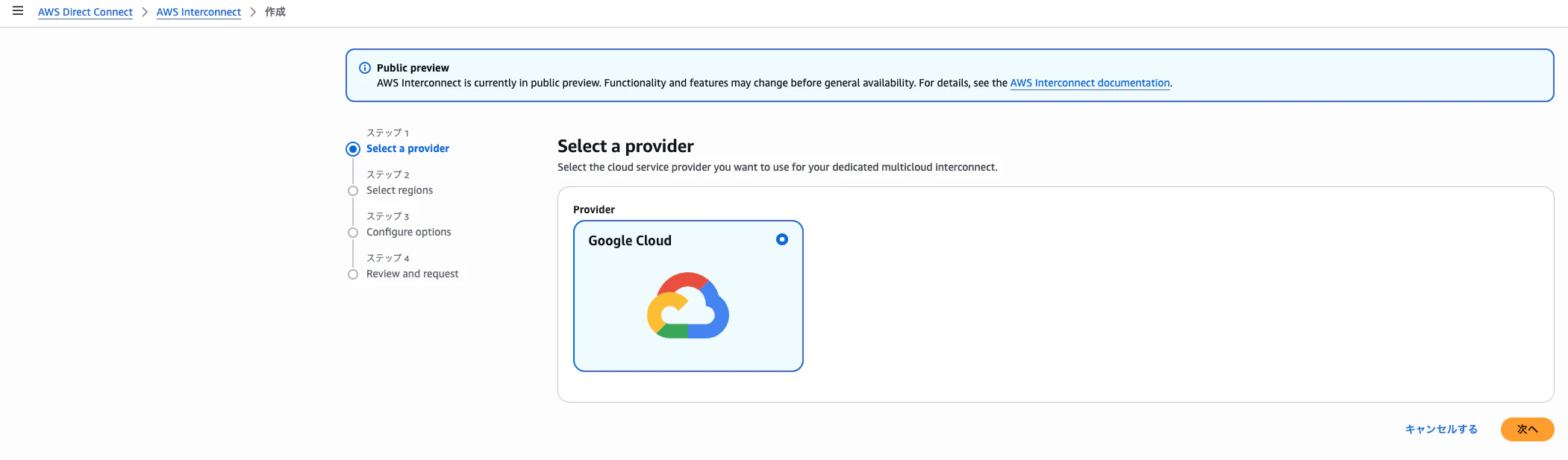Click the Public preview info icon
1568x460 pixels.
coord(365,68)
